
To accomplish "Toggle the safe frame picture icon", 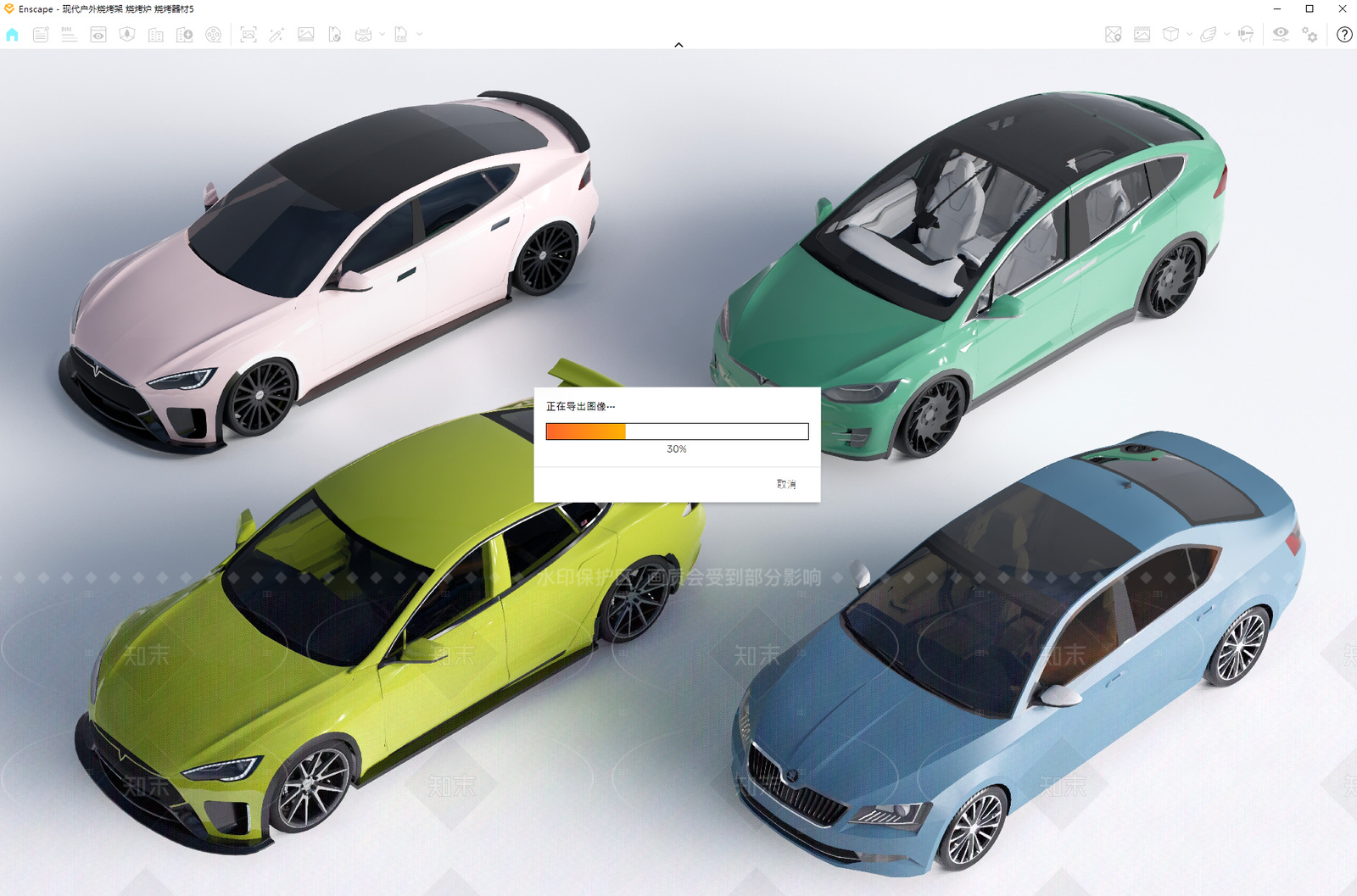I will pos(1142,35).
